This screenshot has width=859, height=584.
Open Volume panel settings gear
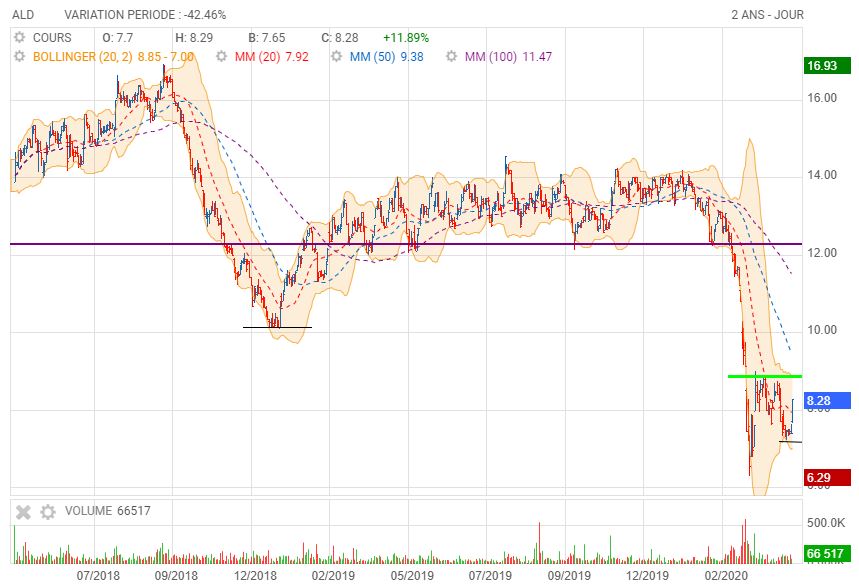tap(48, 512)
